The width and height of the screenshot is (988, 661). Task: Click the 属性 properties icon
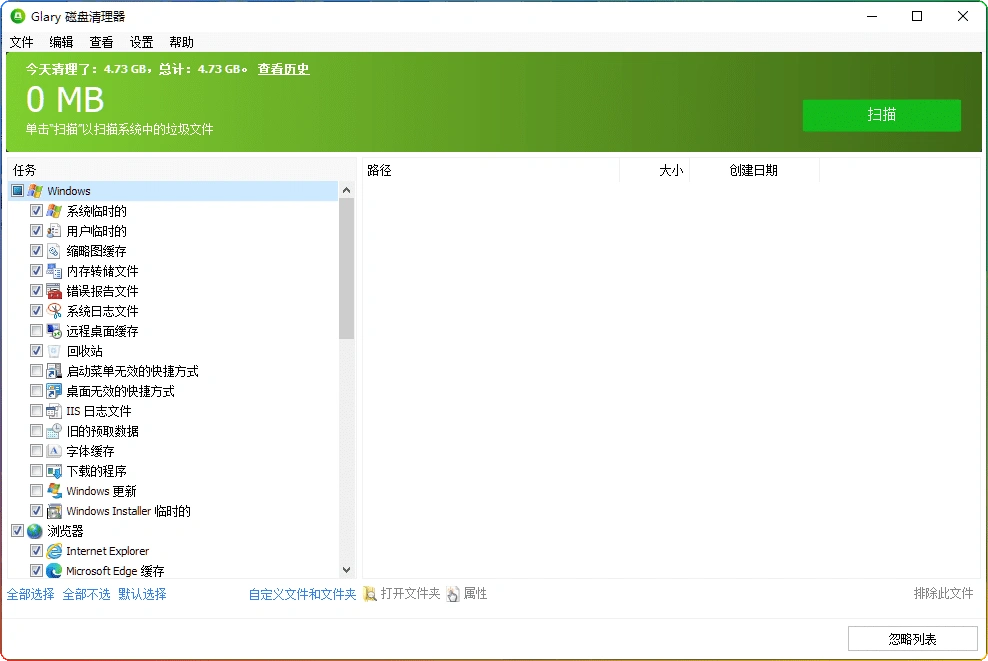coord(451,593)
